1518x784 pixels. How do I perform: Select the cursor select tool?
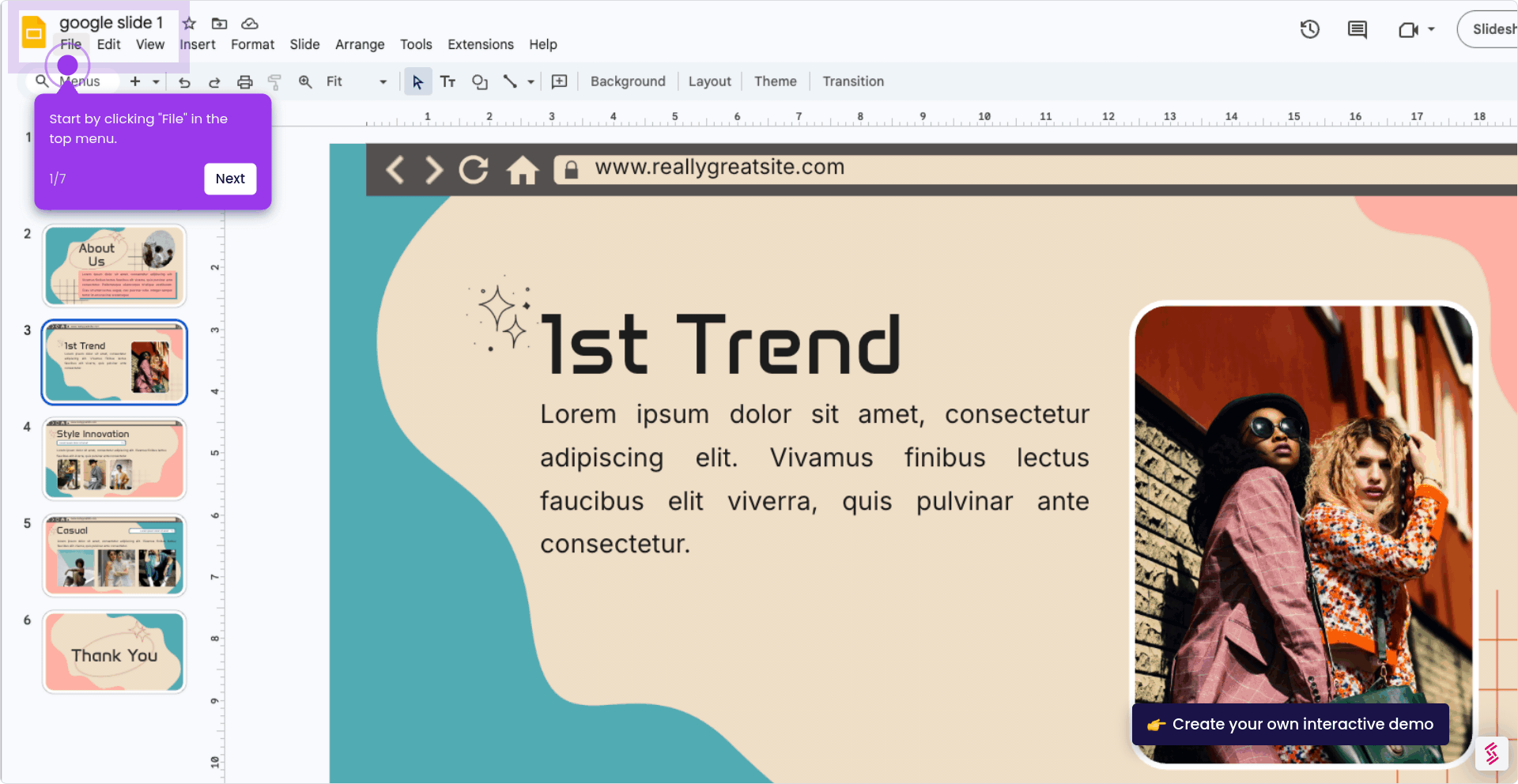(417, 81)
